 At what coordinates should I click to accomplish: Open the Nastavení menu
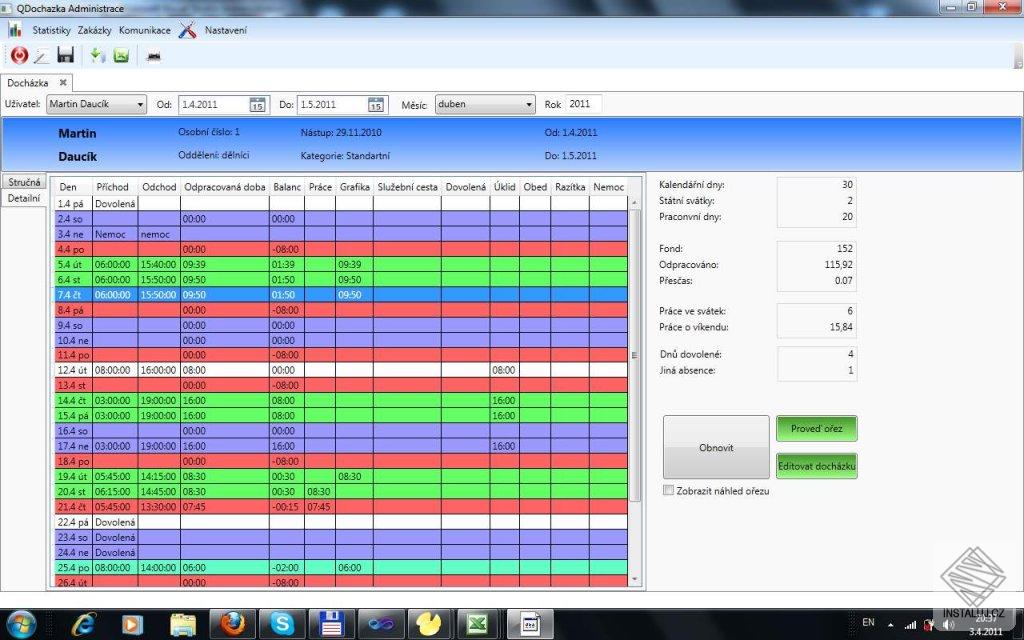coord(225,30)
